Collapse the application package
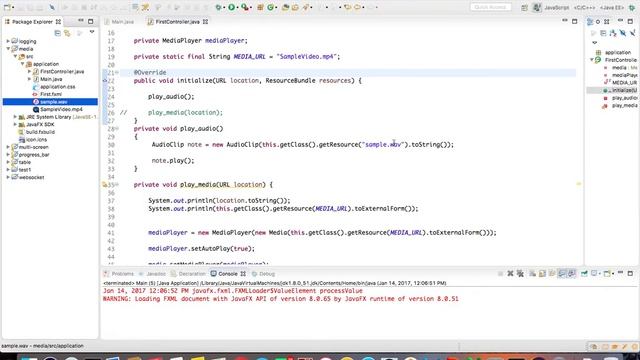The width and height of the screenshot is (640, 360). pos(22,64)
